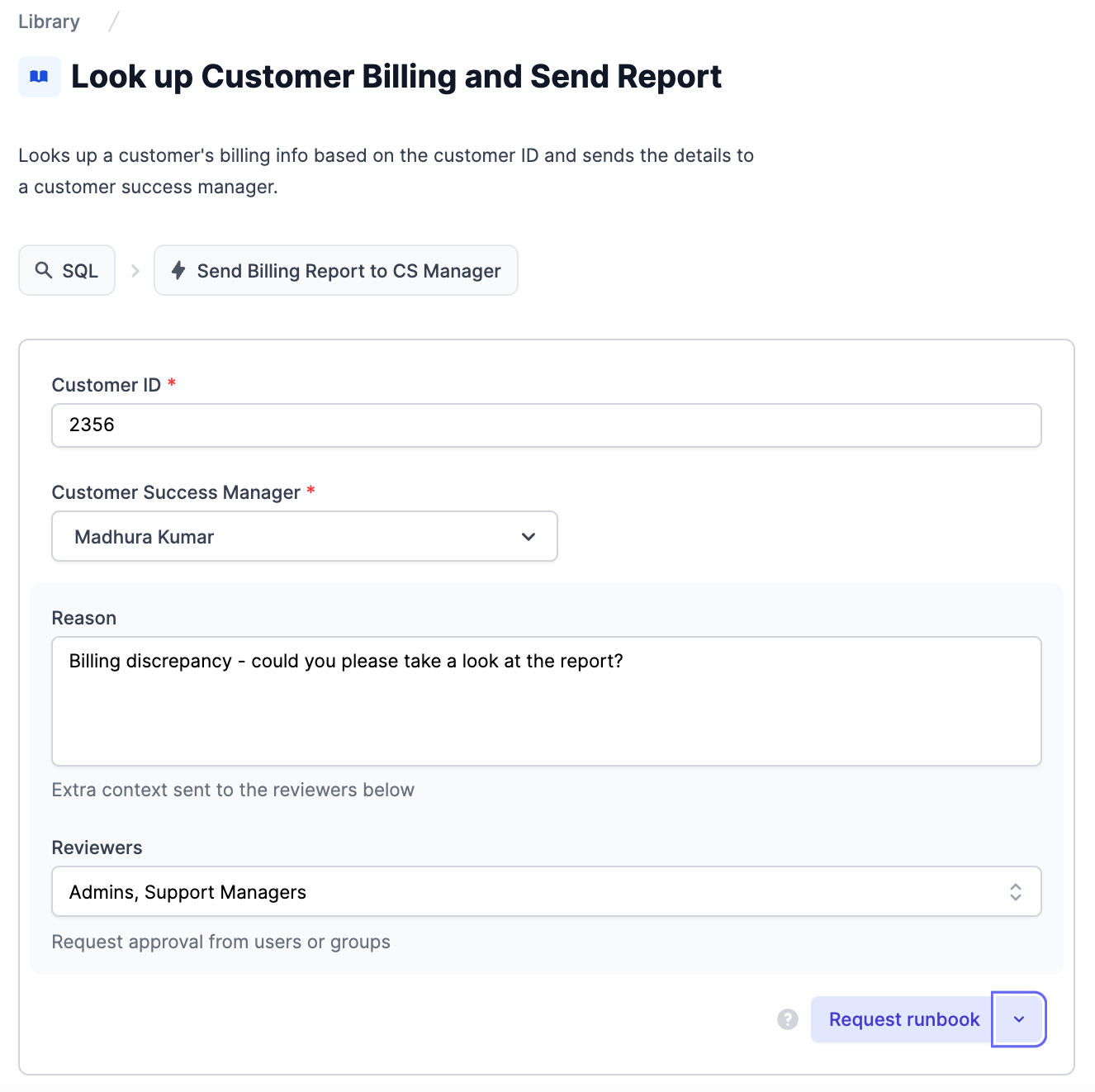Image resolution: width=1095 pixels, height=1092 pixels.
Task: Open the Request runbook split-button dropdown arrow
Action: 1019,1019
